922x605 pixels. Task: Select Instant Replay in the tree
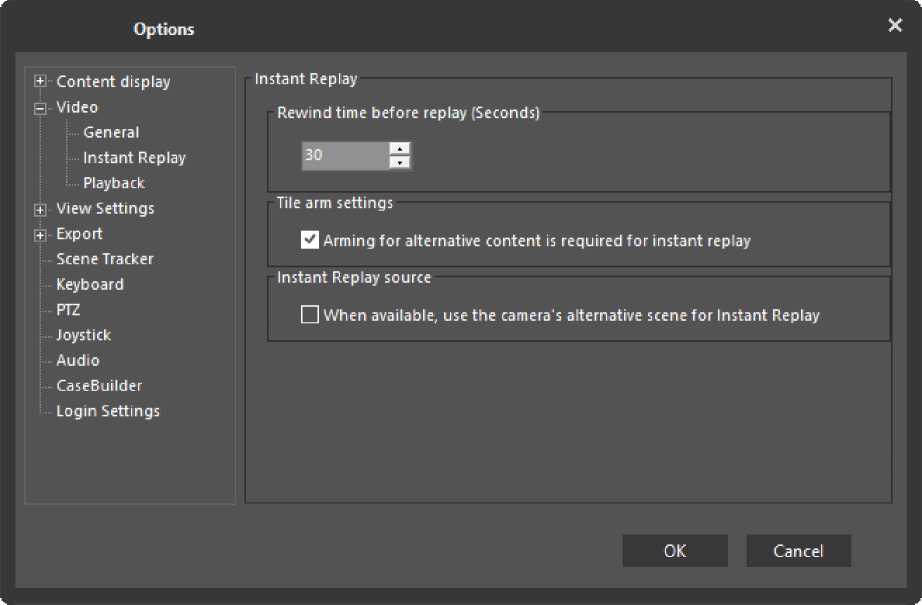pyautogui.click(x=134, y=158)
